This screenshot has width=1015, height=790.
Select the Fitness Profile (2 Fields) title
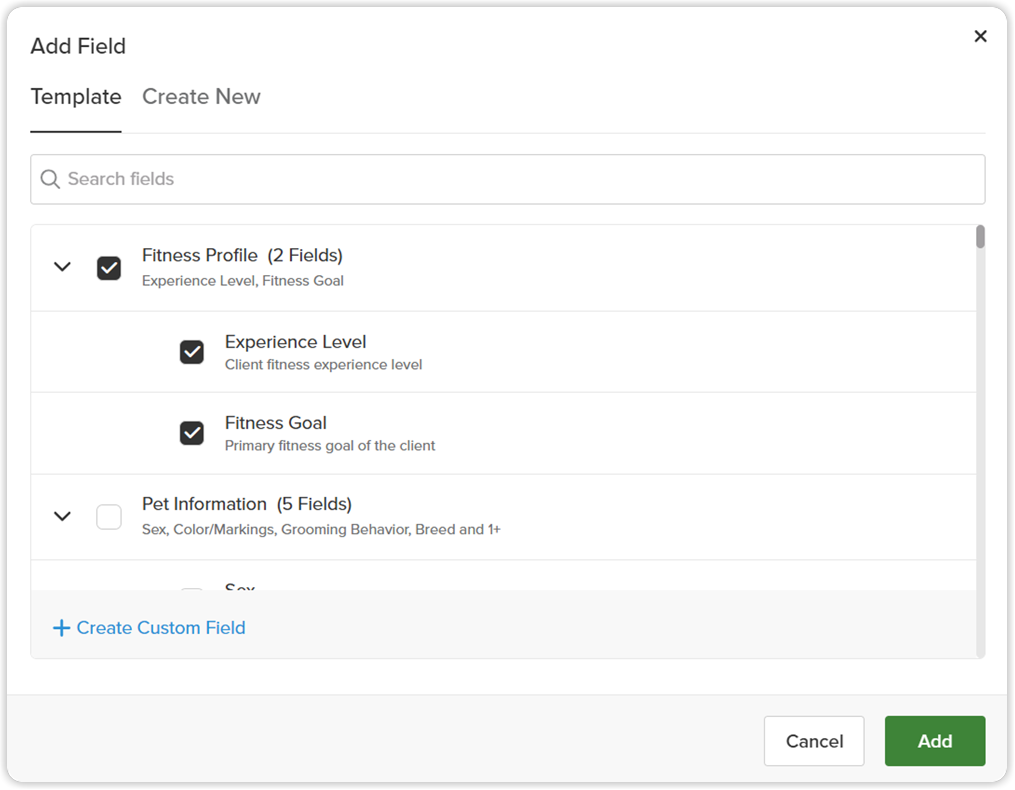pyautogui.click(x=242, y=256)
